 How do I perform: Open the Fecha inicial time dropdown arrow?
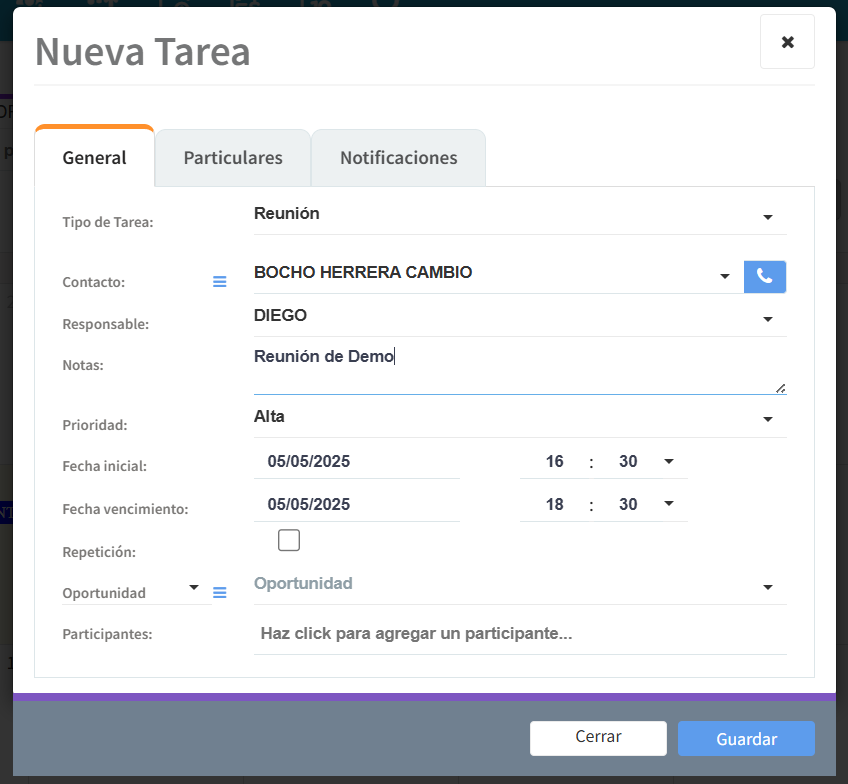point(669,462)
